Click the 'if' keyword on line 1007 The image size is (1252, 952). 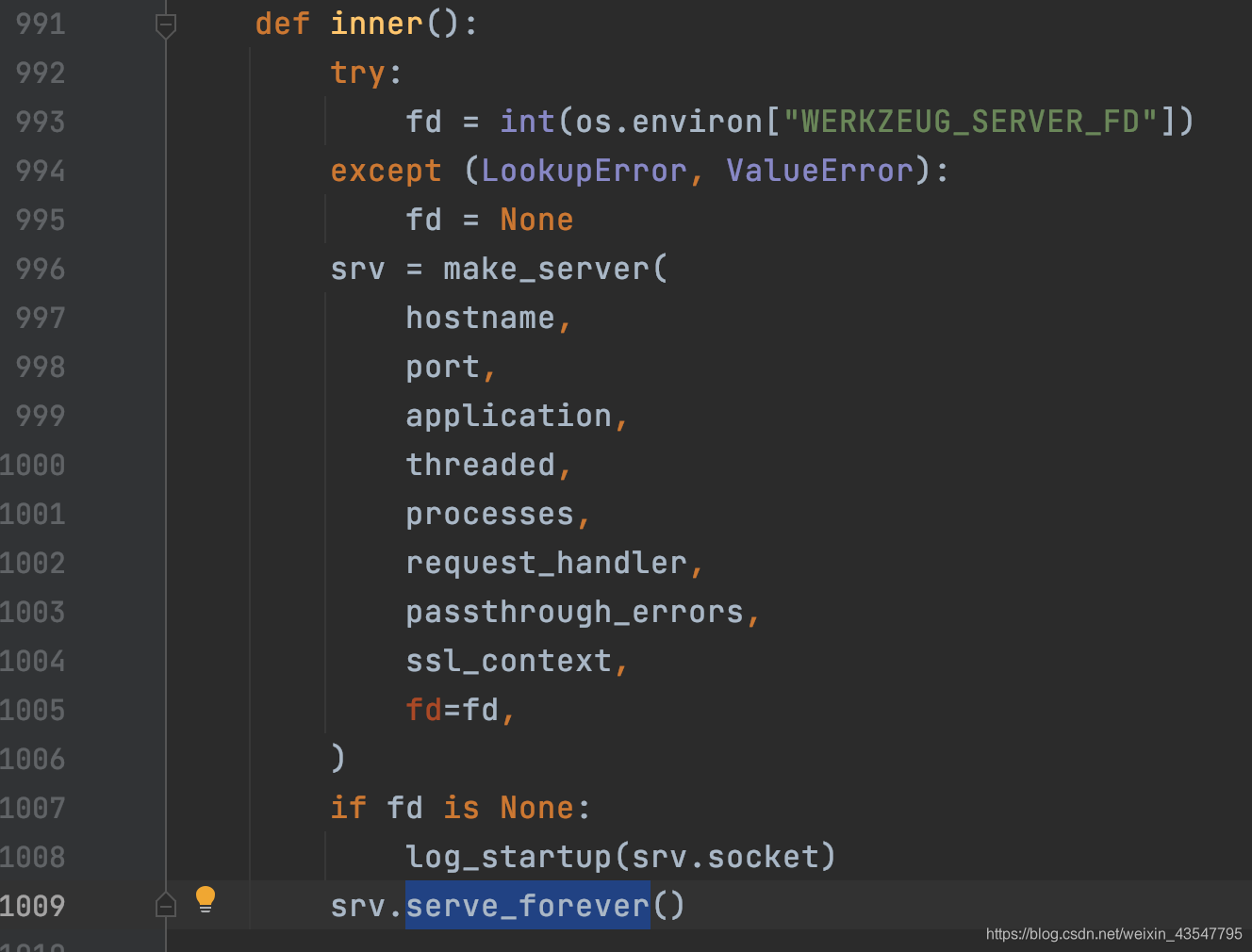pos(348,808)
